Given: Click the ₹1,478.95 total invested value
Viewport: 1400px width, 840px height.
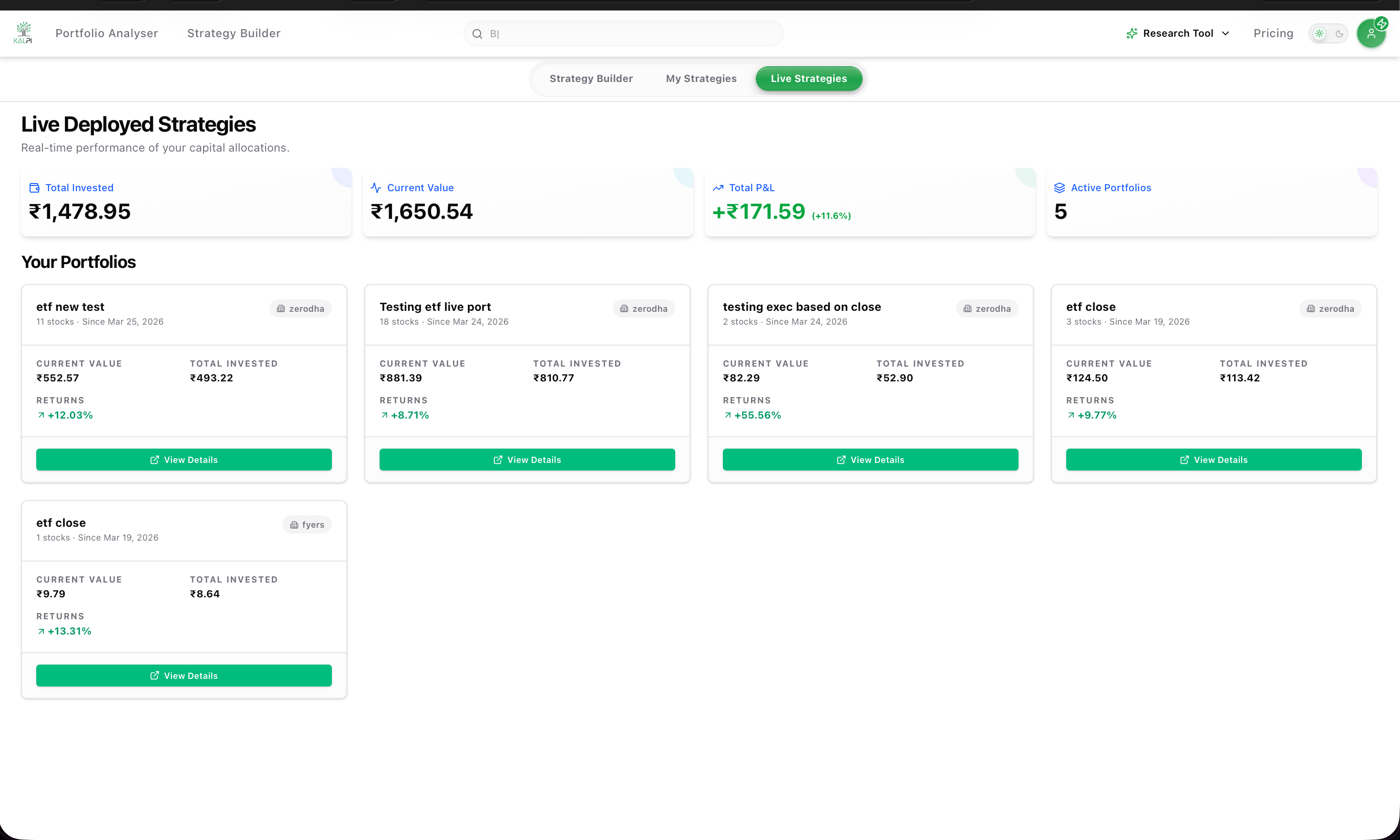Looking at the screenshot, I should [x=80, y=212].
